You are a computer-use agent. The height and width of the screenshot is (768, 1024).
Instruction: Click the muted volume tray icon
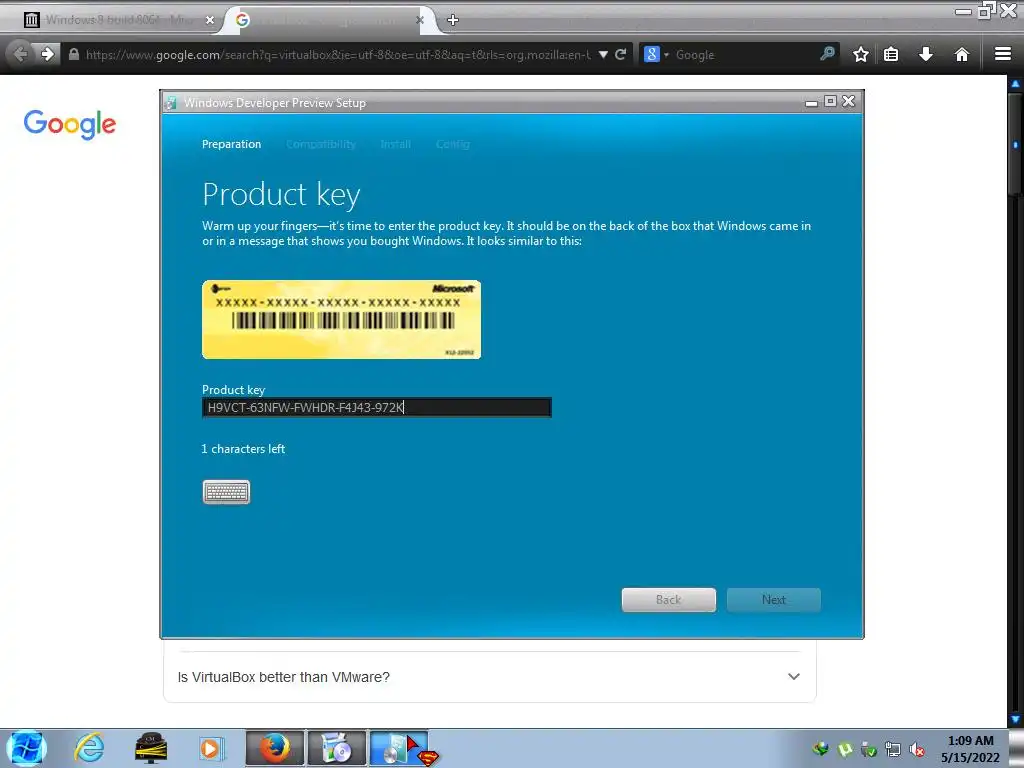[917, 749]
